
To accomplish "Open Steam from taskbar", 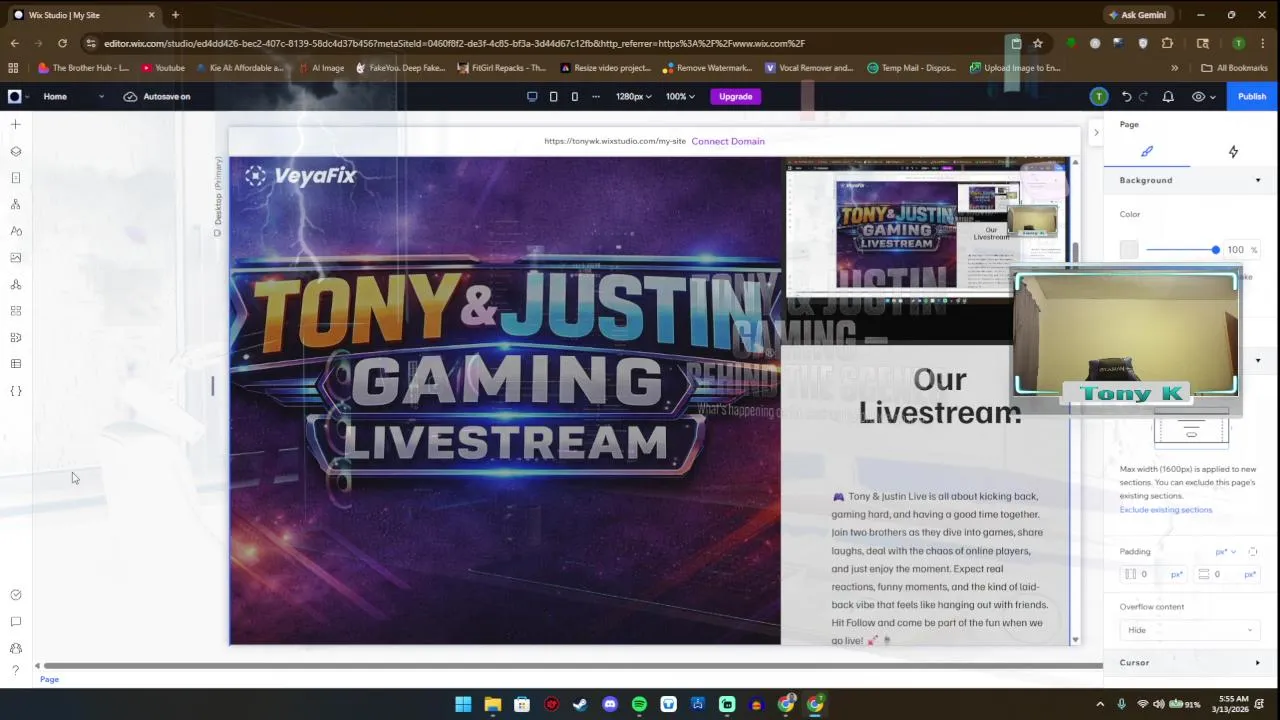I will point(580,704).
